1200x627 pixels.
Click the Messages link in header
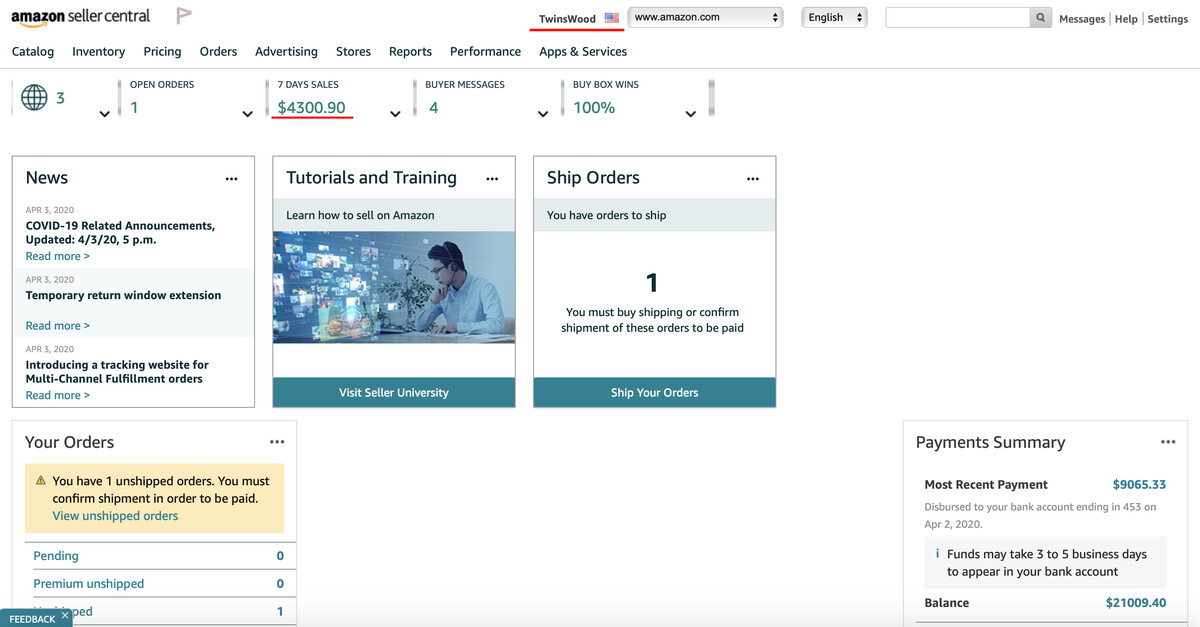(x=1082, y=19)
